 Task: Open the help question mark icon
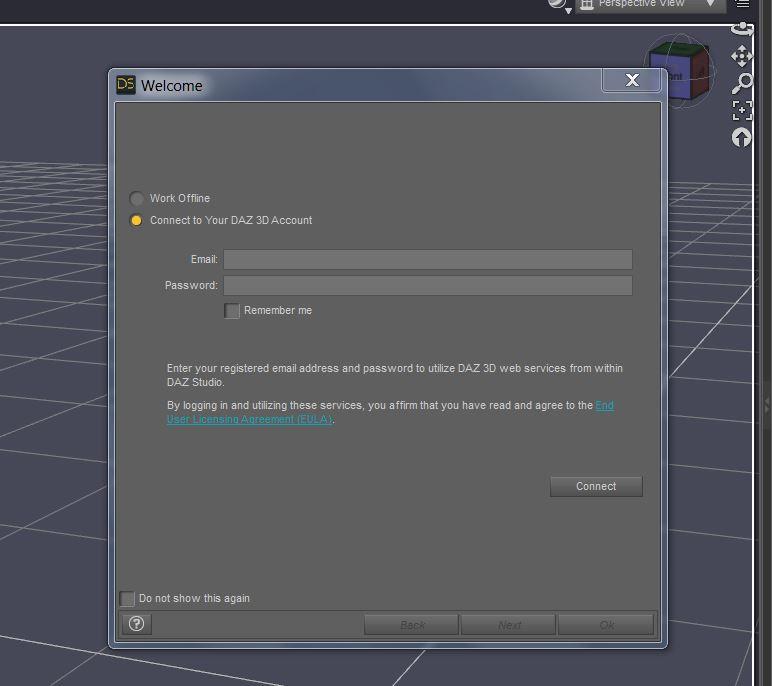(x=136, y=624)
